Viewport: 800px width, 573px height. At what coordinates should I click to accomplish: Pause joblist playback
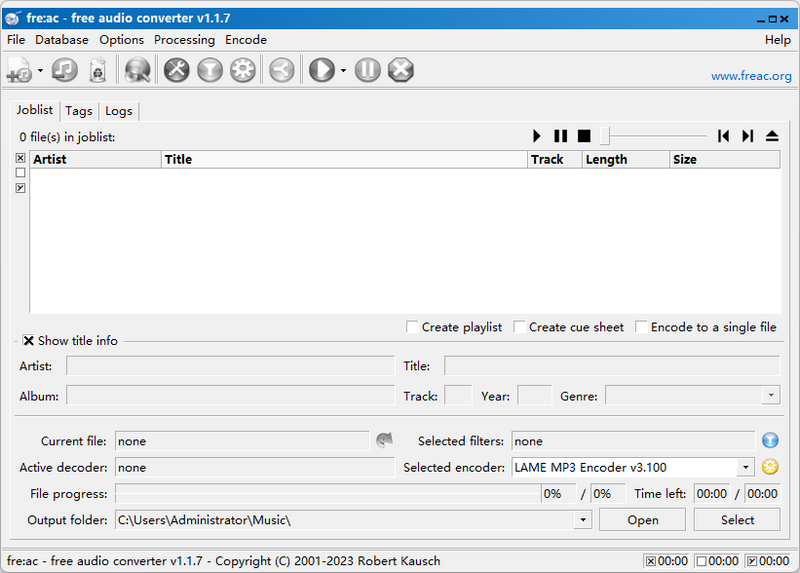[x=561, y=136]
